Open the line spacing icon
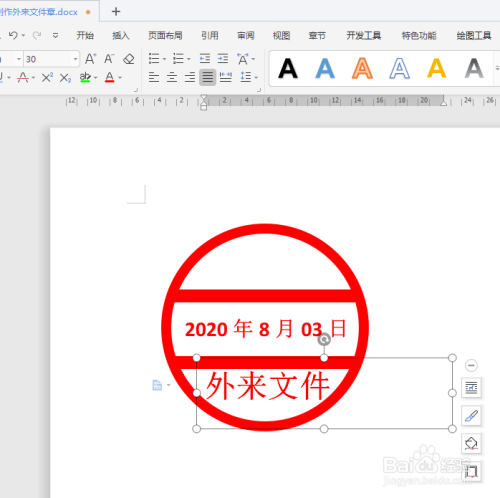 point(246,77)
